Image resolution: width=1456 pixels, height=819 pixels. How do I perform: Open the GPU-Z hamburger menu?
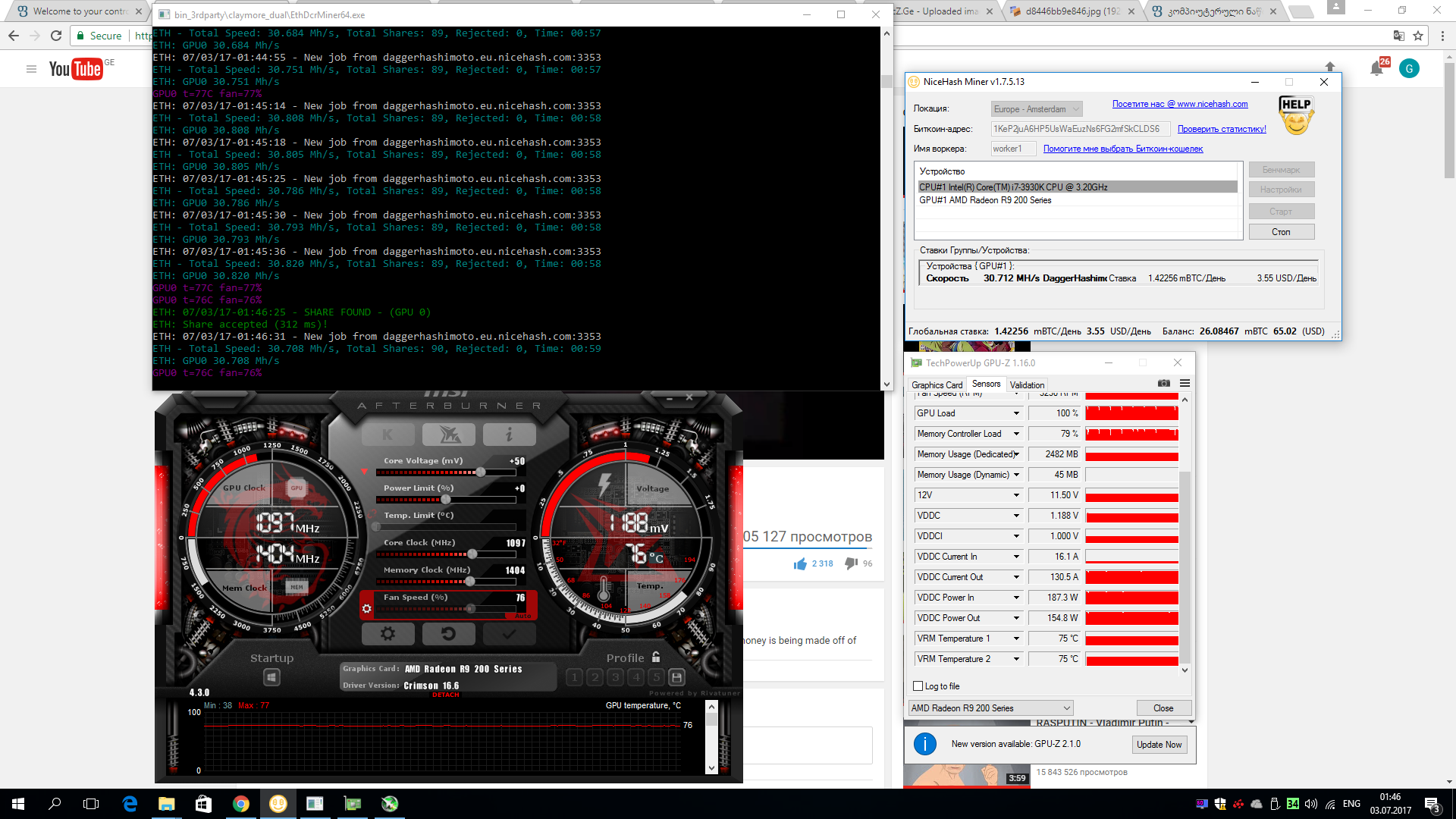[x=1185, y=384]
